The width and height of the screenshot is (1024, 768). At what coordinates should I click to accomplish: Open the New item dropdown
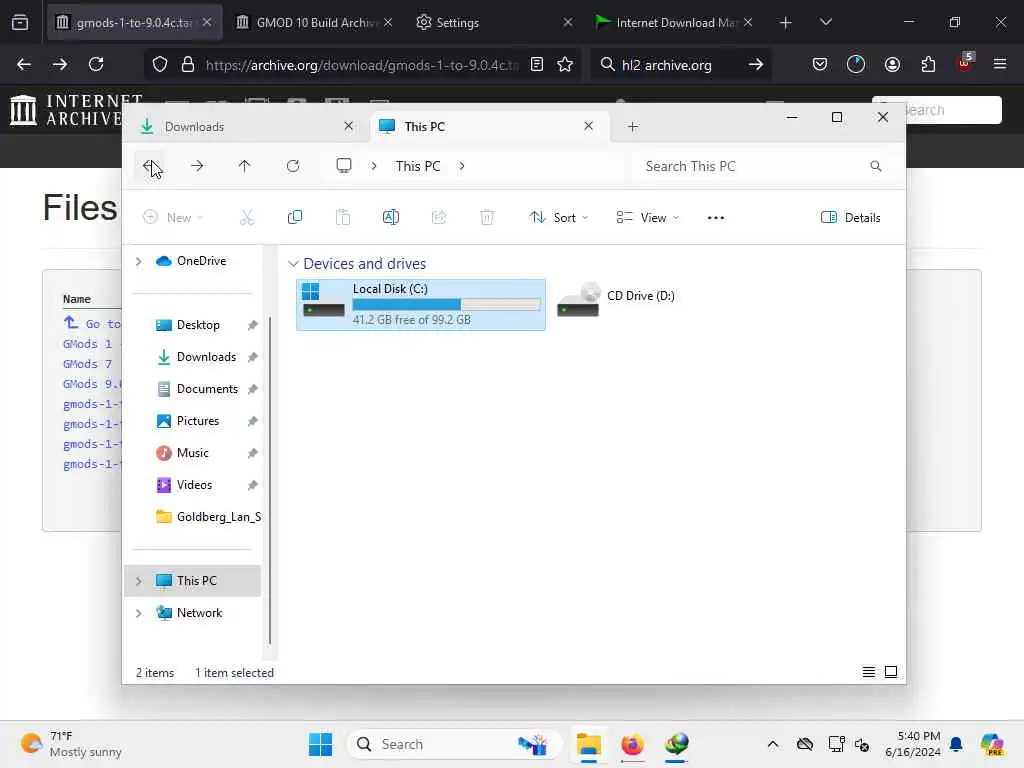click(x=173, y=217)
